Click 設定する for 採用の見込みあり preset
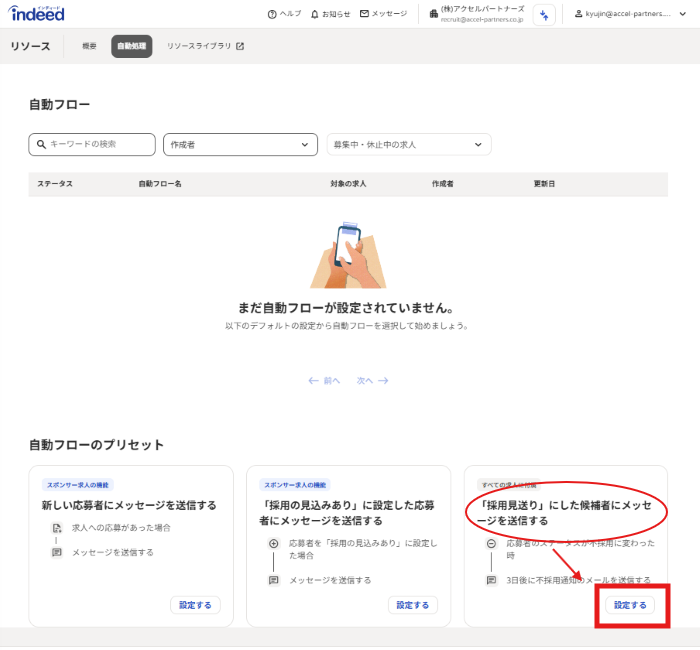700x650 pixels. [x=412, y=605]
